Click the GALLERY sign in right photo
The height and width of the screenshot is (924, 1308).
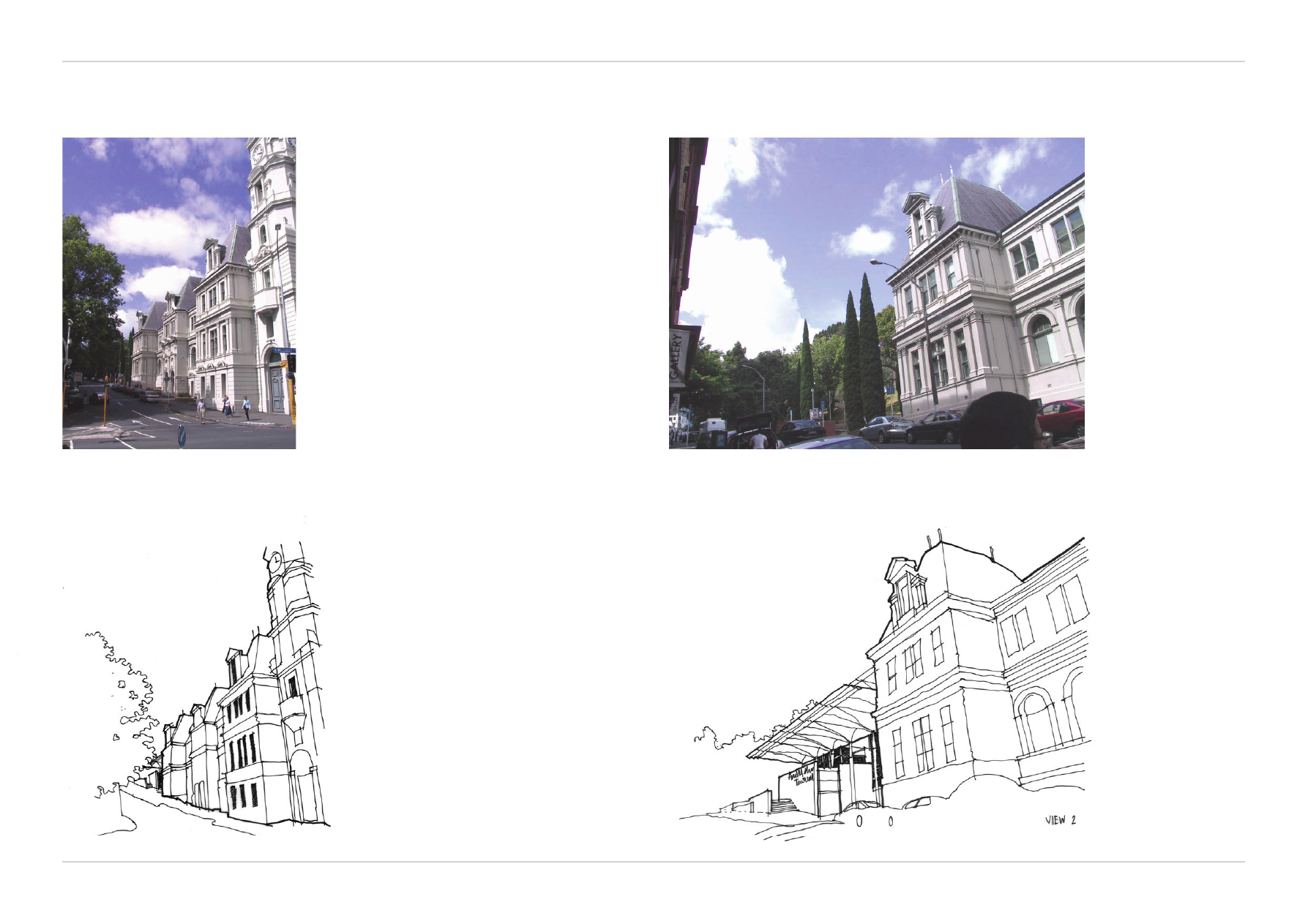coord(679,355)
